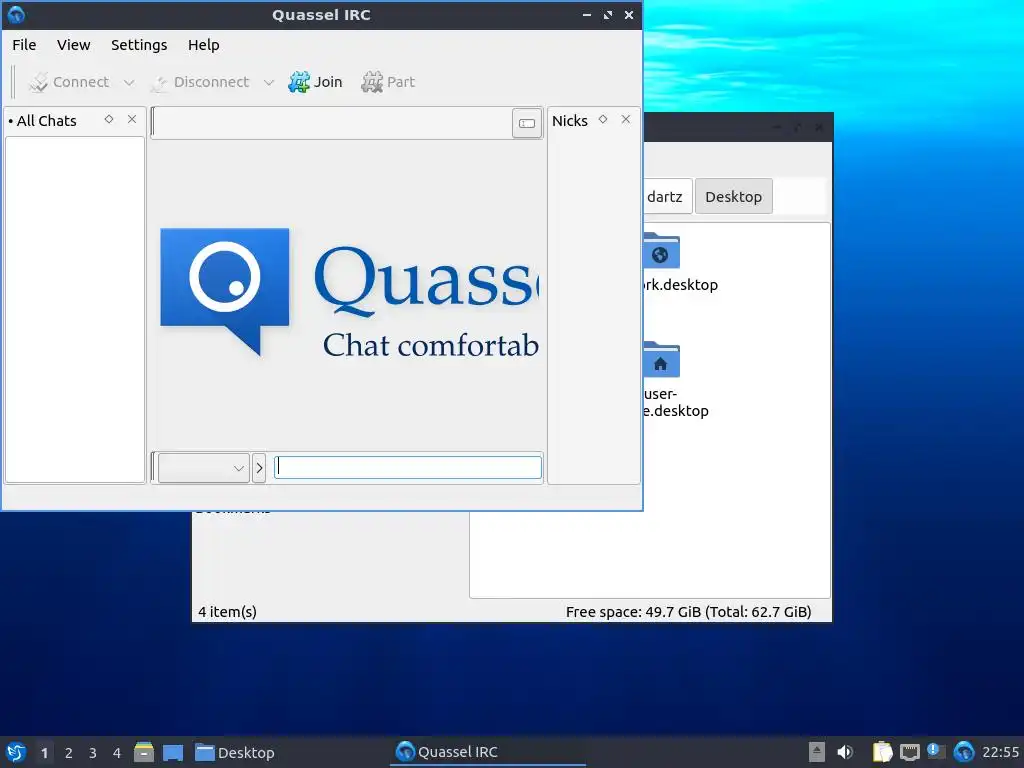This screenshot has width=1024, height=768.
Task: Open the Help menu
Action: tap(203, 45)
